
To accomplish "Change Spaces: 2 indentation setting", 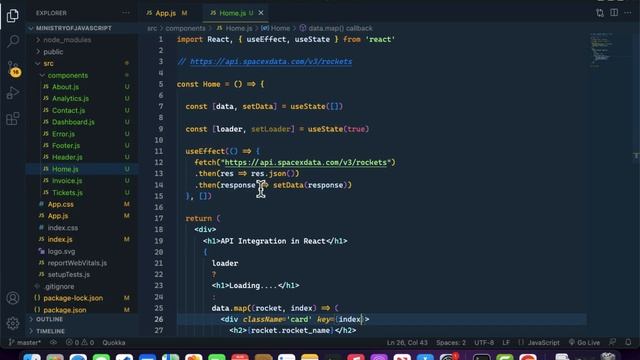I will point(451,343).
